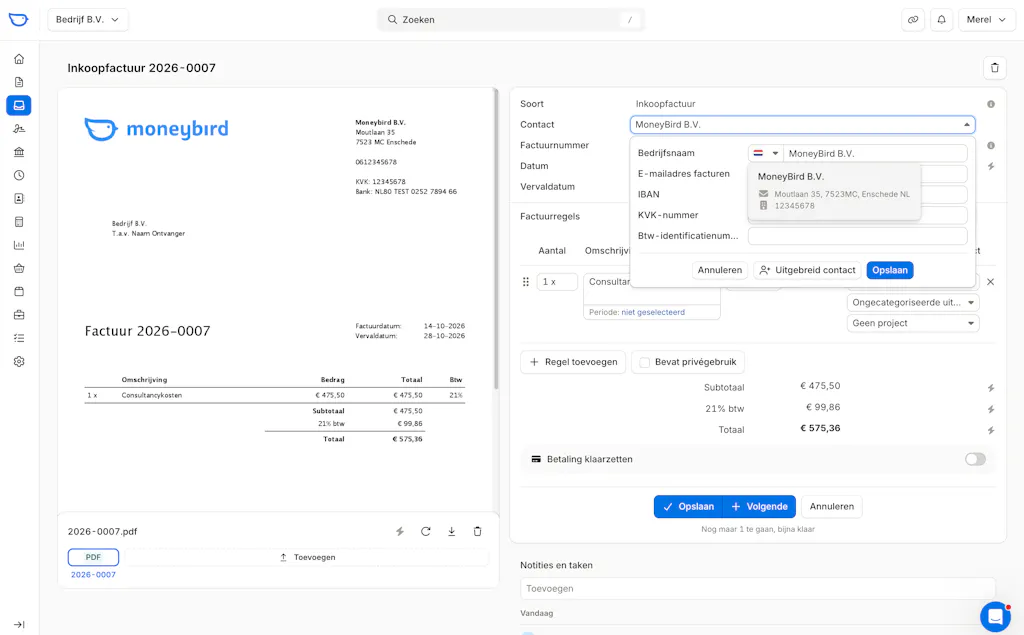This screenshot has height=635, width=1024.
Task: Open the Bedrijf B.V. administration dropdown
Action: pos(88,20)
